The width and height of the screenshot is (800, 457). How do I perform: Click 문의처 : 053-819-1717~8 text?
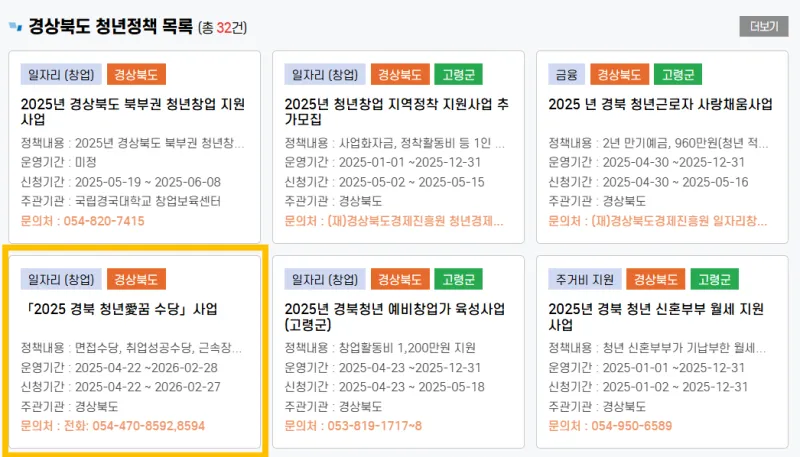[x=353, y=426]
